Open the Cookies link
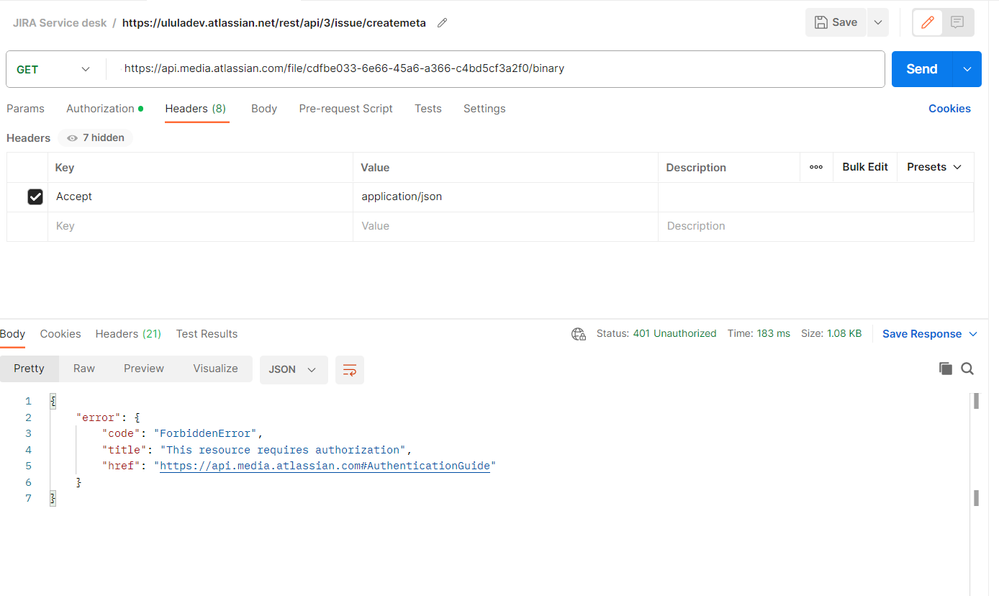The height and width of the screenshot is (596, 999). click(x=949, y=108)
